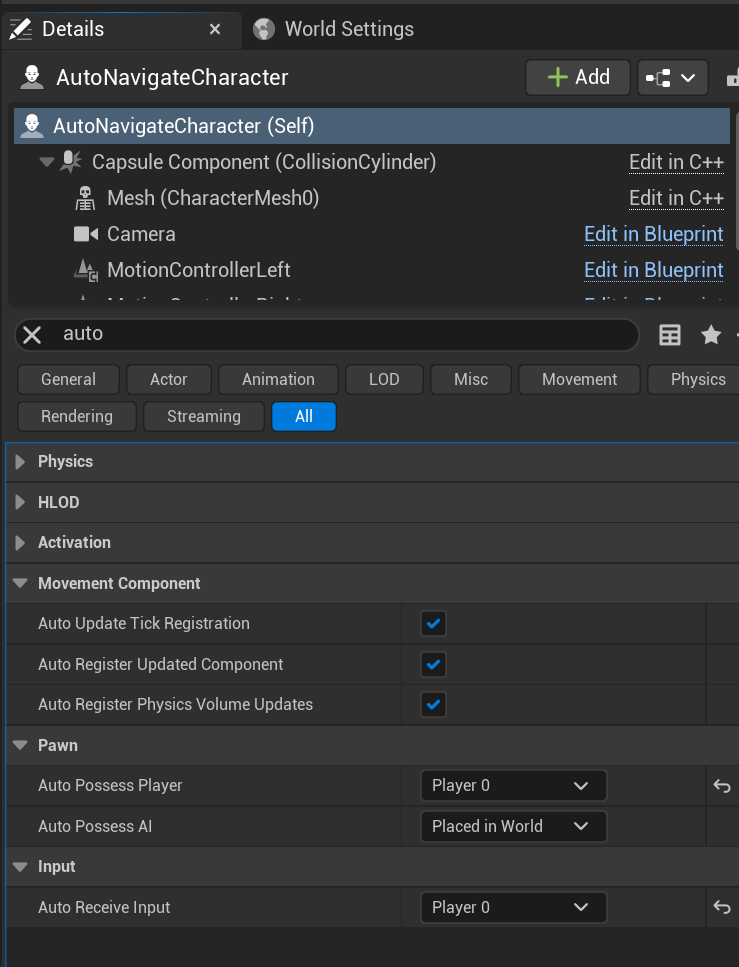Toggle the favorites star filter icon
Screen dimensions: 739x967
pyautogui.click(x=711, y=335)
